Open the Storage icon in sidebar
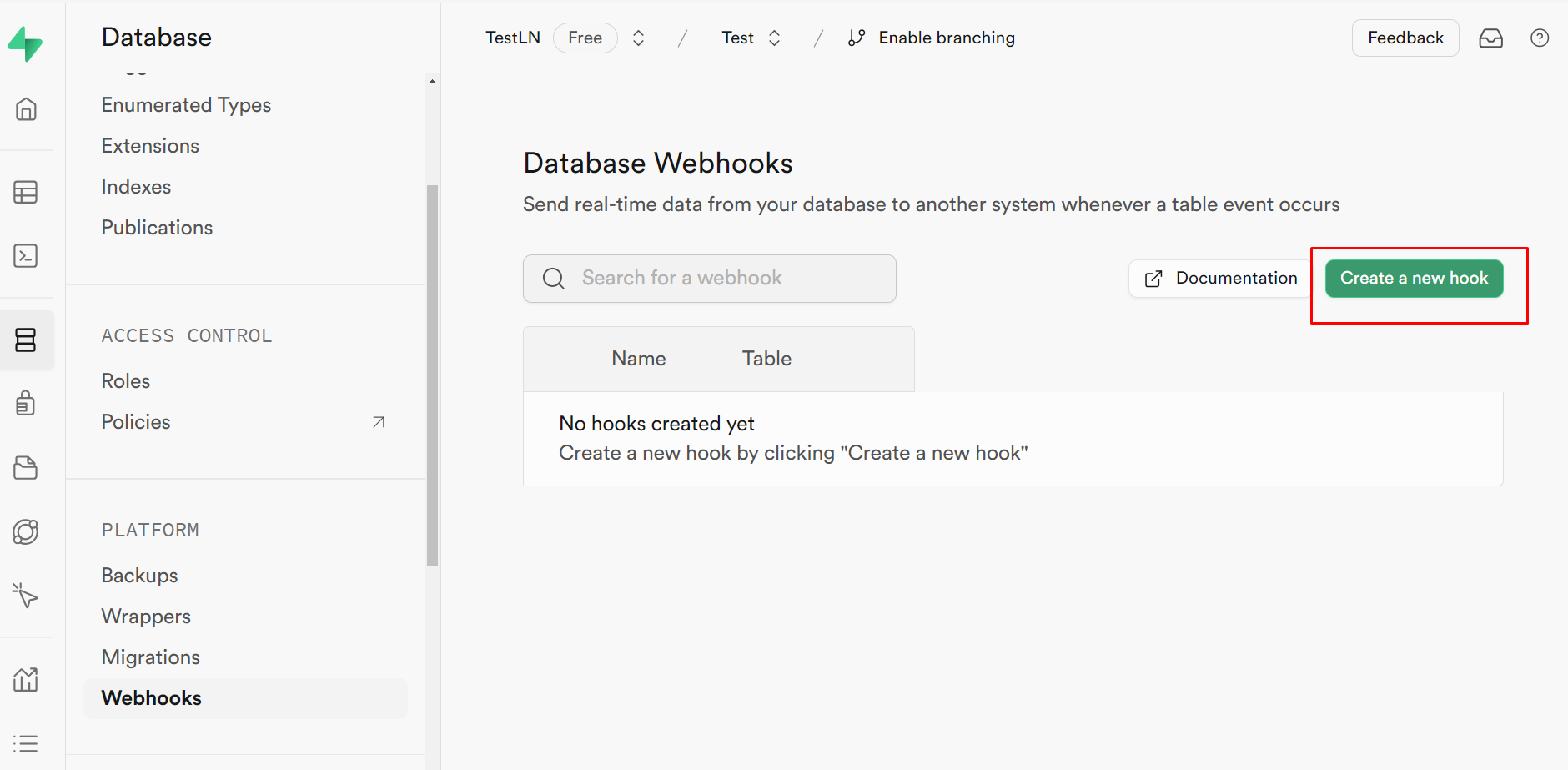 point(26,468)
